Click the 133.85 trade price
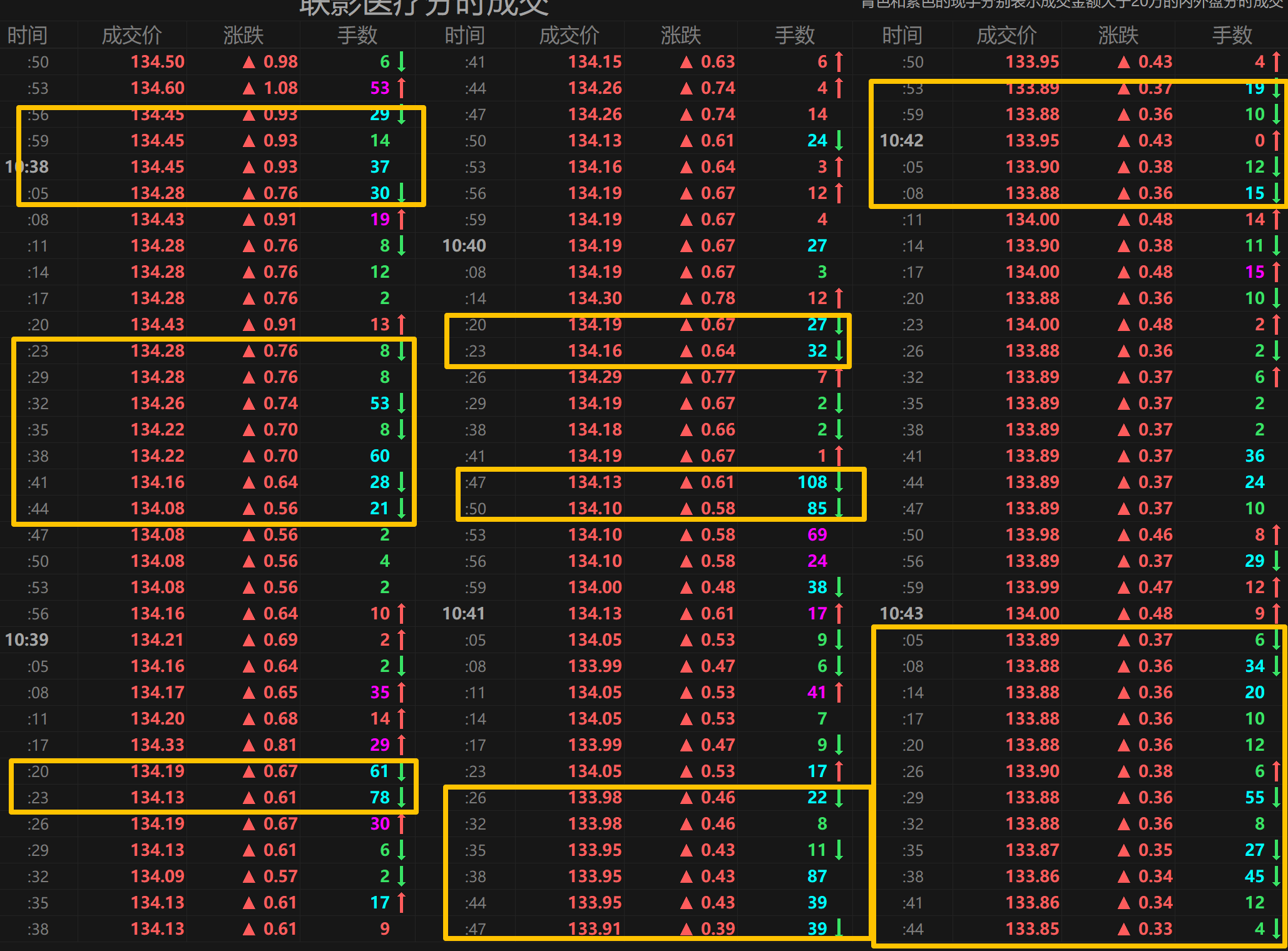This screenshot has height=951, width=1288. coord(1032,929)
